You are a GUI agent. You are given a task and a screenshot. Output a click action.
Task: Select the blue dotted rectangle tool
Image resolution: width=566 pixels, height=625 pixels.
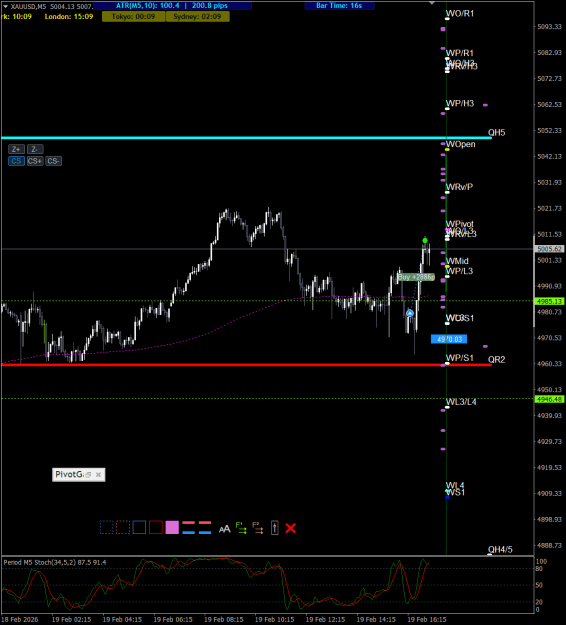tap(106, 527)
